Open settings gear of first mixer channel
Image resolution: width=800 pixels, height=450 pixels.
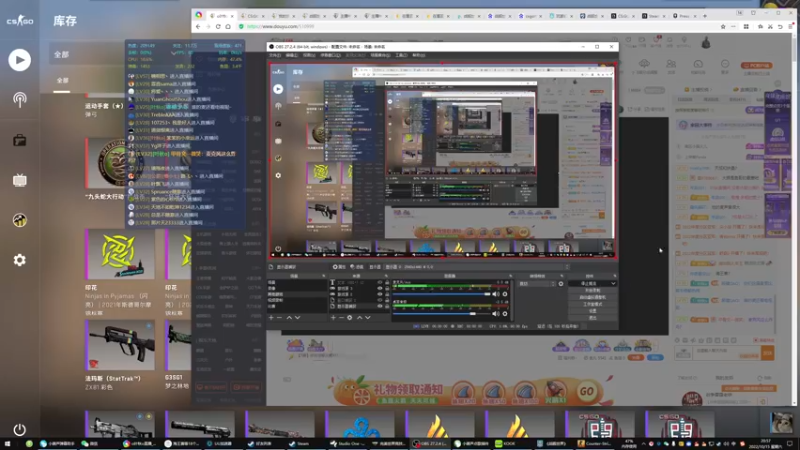click(x=505, y=294)
